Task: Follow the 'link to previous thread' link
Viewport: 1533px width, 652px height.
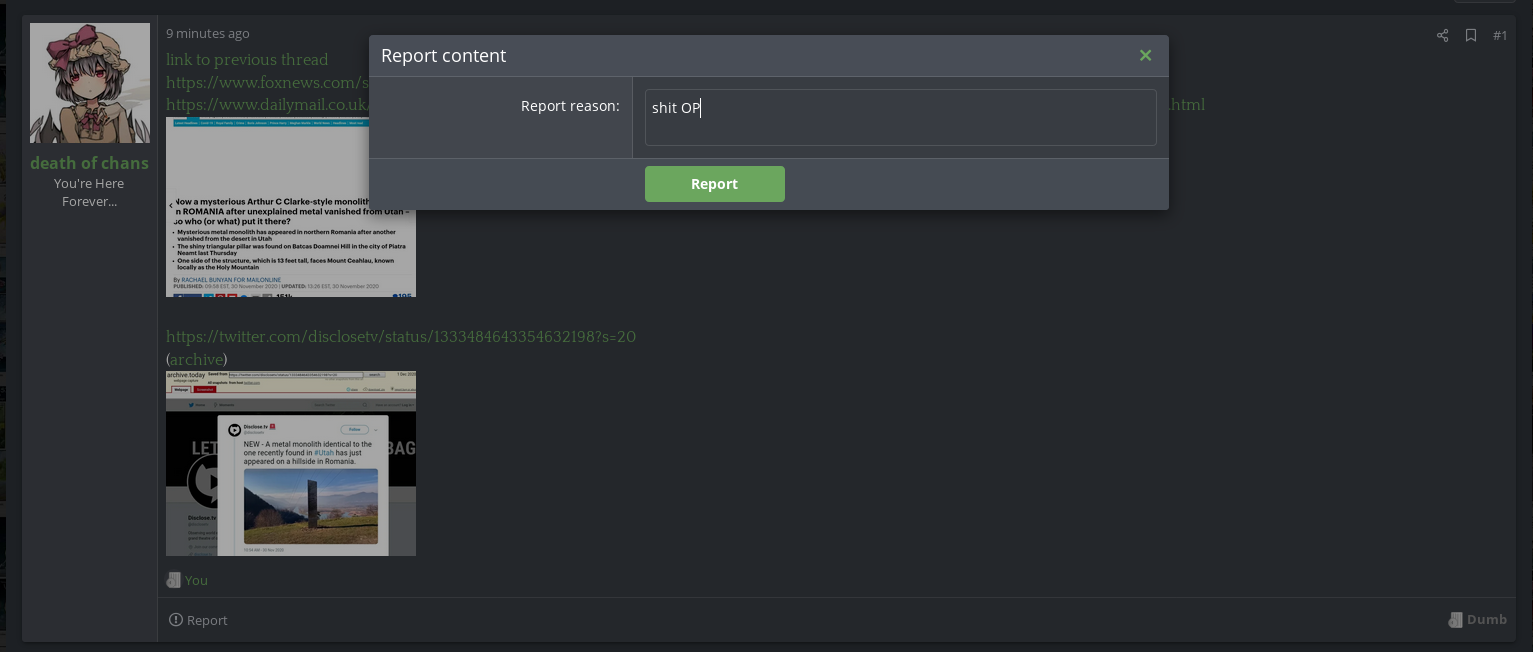Action: (247, 59)
